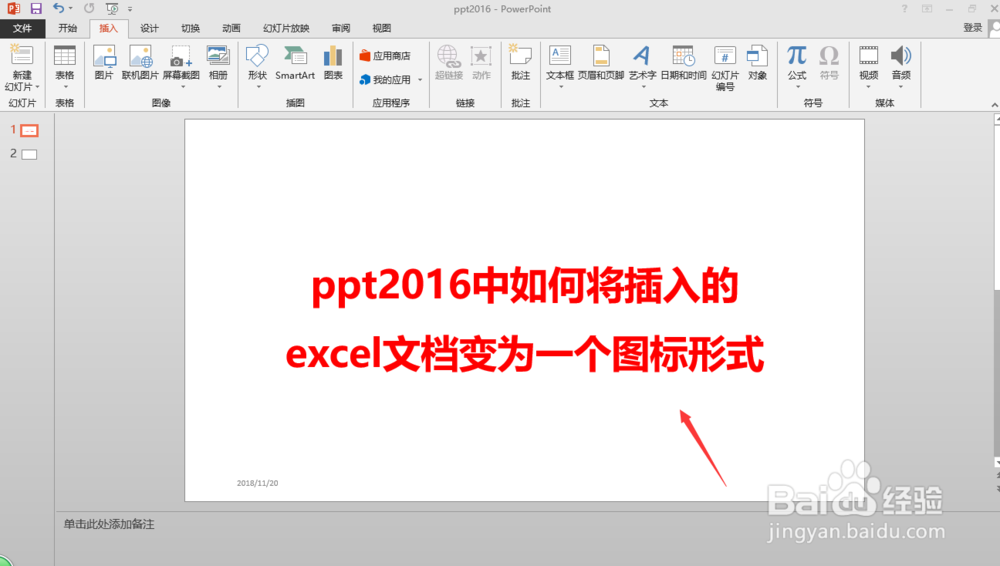The height and width of the screenshot is (566, 1000).
Task: Collapse the ribbon with the chevron
Action: [994, 104]
